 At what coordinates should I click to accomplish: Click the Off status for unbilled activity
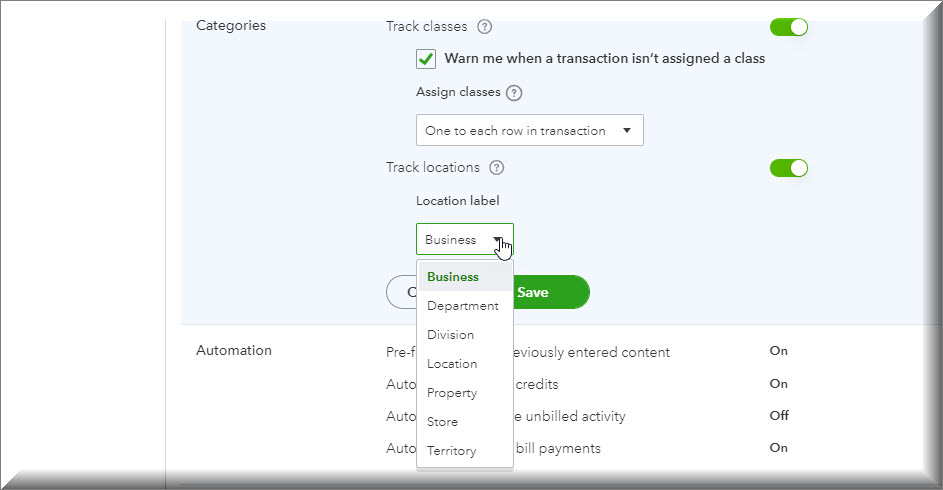point(778,416)
